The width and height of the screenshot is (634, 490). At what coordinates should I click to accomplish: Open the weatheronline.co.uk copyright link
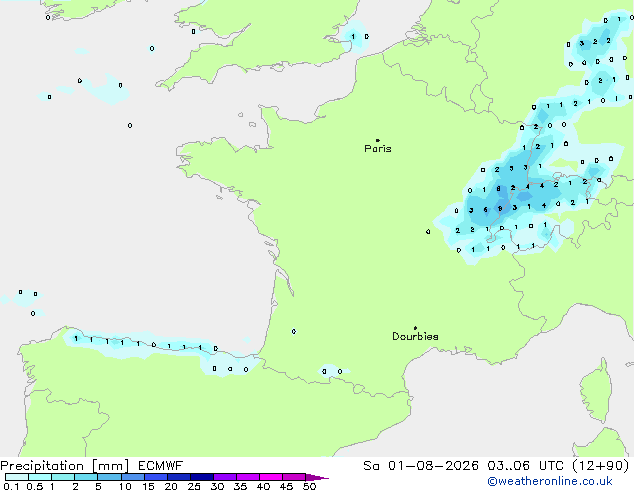[550, 481]
